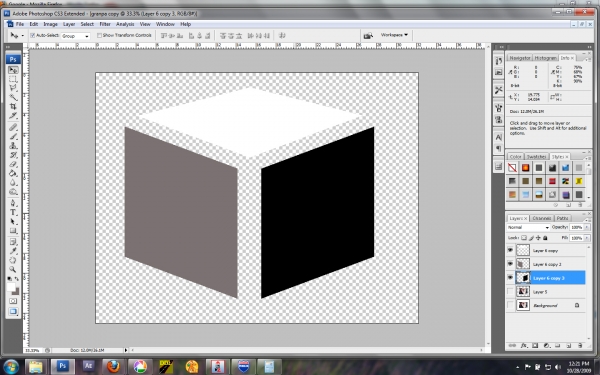Select the Slice tool
The height and width of the screenshot is (375, 600).
[13, 116]
